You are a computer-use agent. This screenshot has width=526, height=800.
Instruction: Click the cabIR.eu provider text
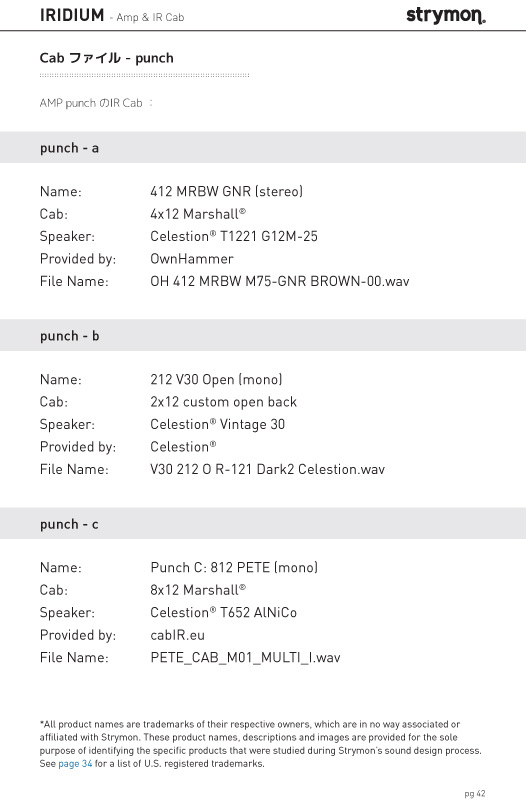(x=178, y=635)
